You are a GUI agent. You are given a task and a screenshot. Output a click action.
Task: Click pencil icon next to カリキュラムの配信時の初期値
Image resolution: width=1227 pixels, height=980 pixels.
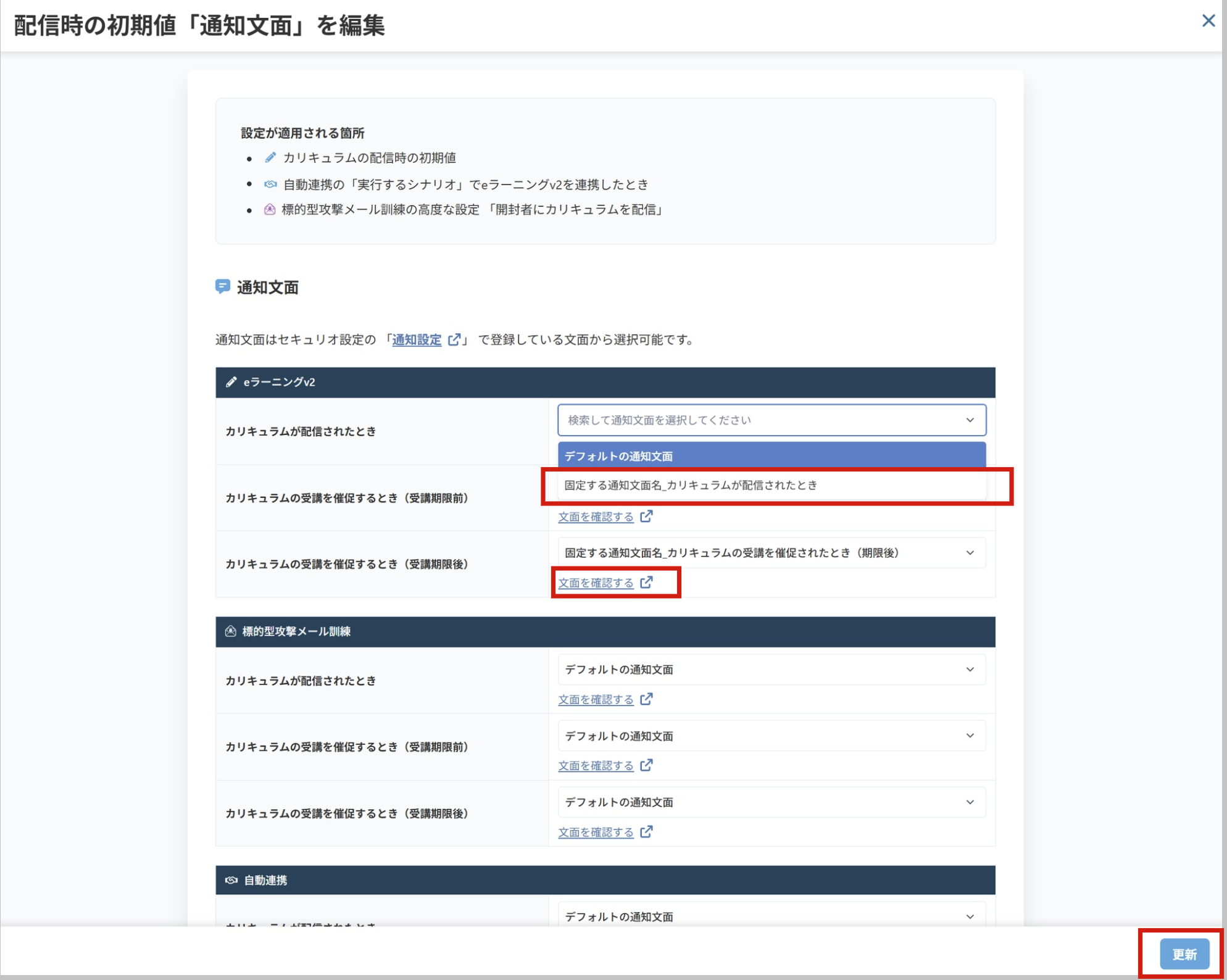coord(270,158)
